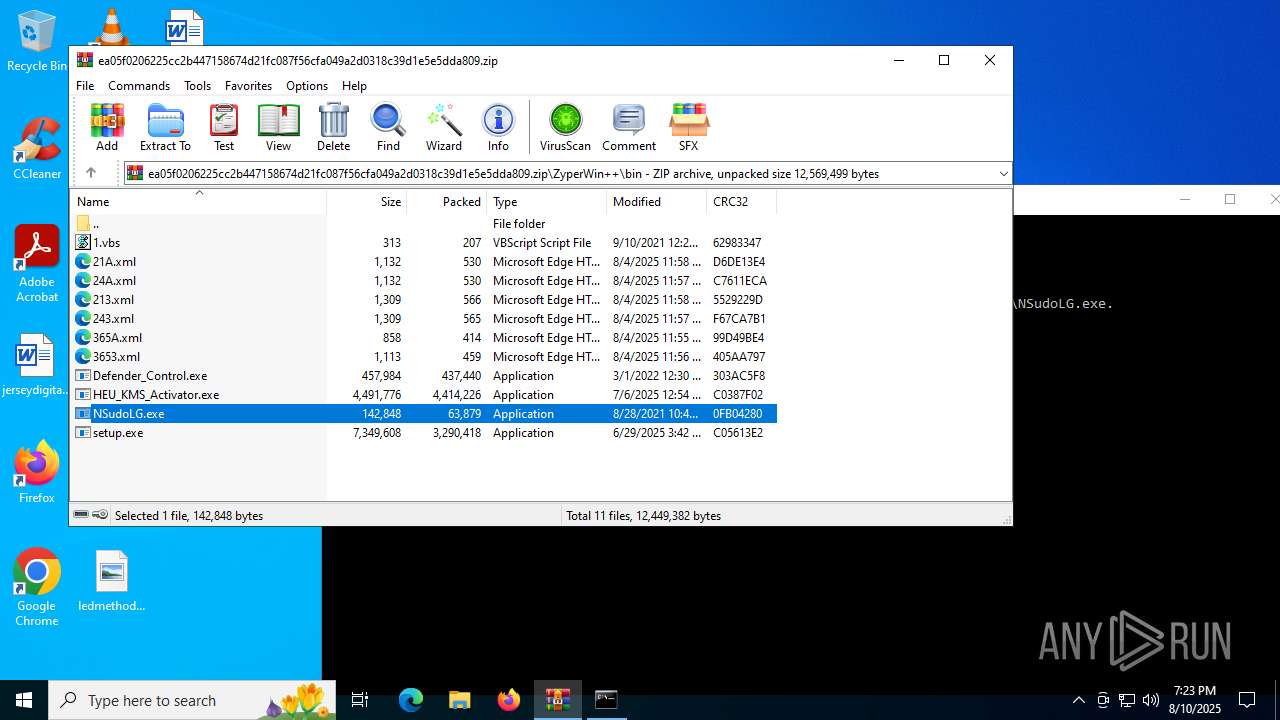This screenshot has height=720, width=1280.
Task: Open Task View on the taskbar
Action: pos(360,700)
